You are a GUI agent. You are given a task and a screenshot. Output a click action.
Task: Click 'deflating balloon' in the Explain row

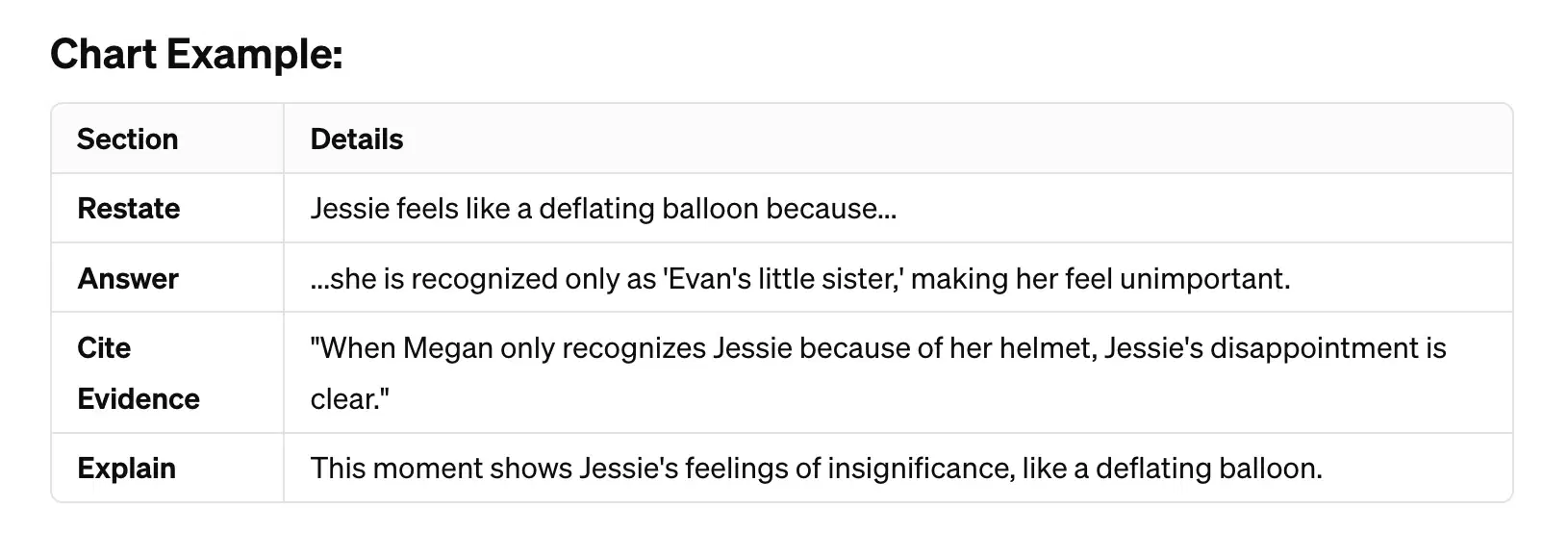pos(1205,469)
